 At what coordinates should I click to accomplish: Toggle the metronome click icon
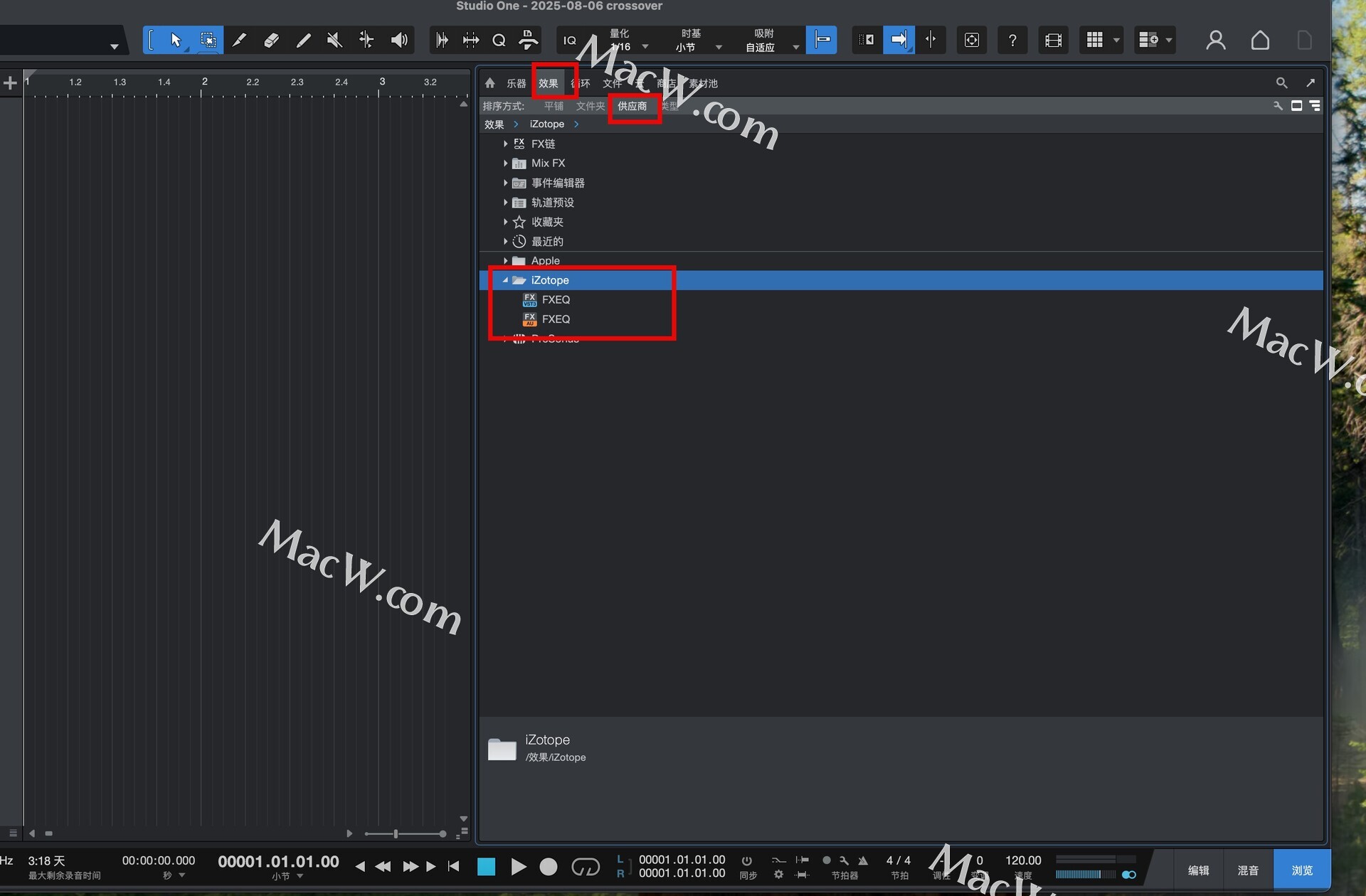[x=863, y=860]
